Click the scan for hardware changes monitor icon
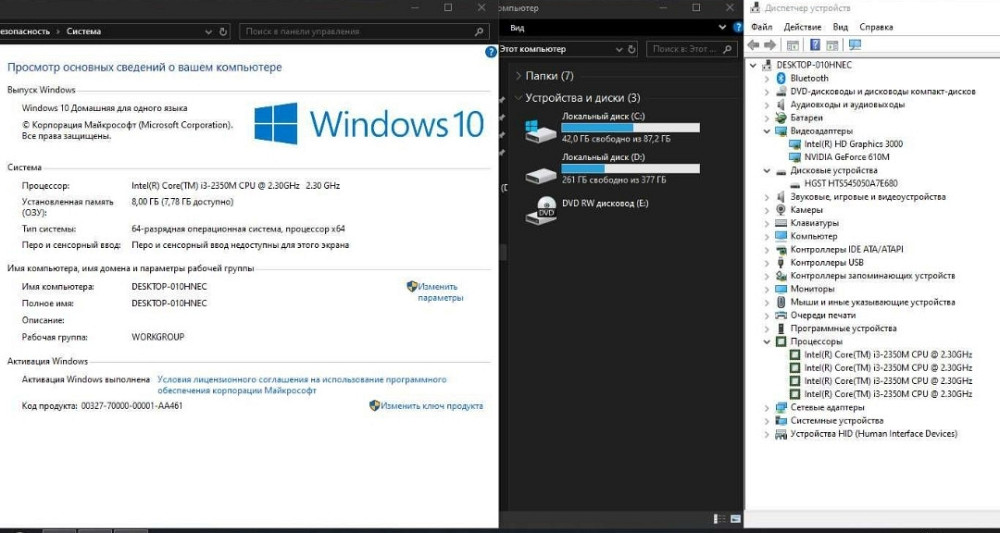The height and width of the screenshot is (533, 1000). (854, 45)
